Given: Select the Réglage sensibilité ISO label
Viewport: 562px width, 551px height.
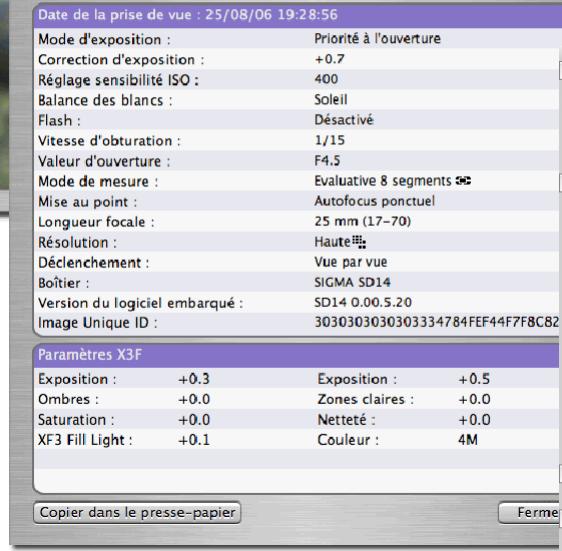Looking at the screenshot, I should point(118,80).
